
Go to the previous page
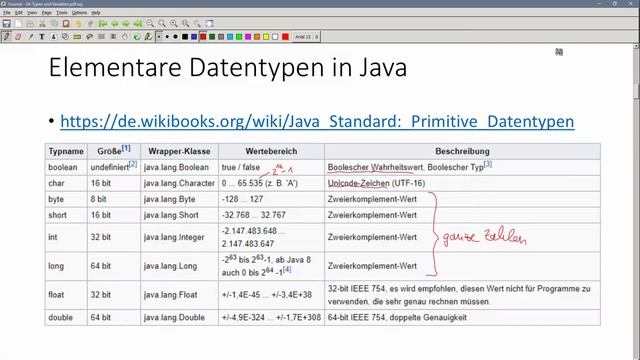pyautogui.click(x=114, y=24)
